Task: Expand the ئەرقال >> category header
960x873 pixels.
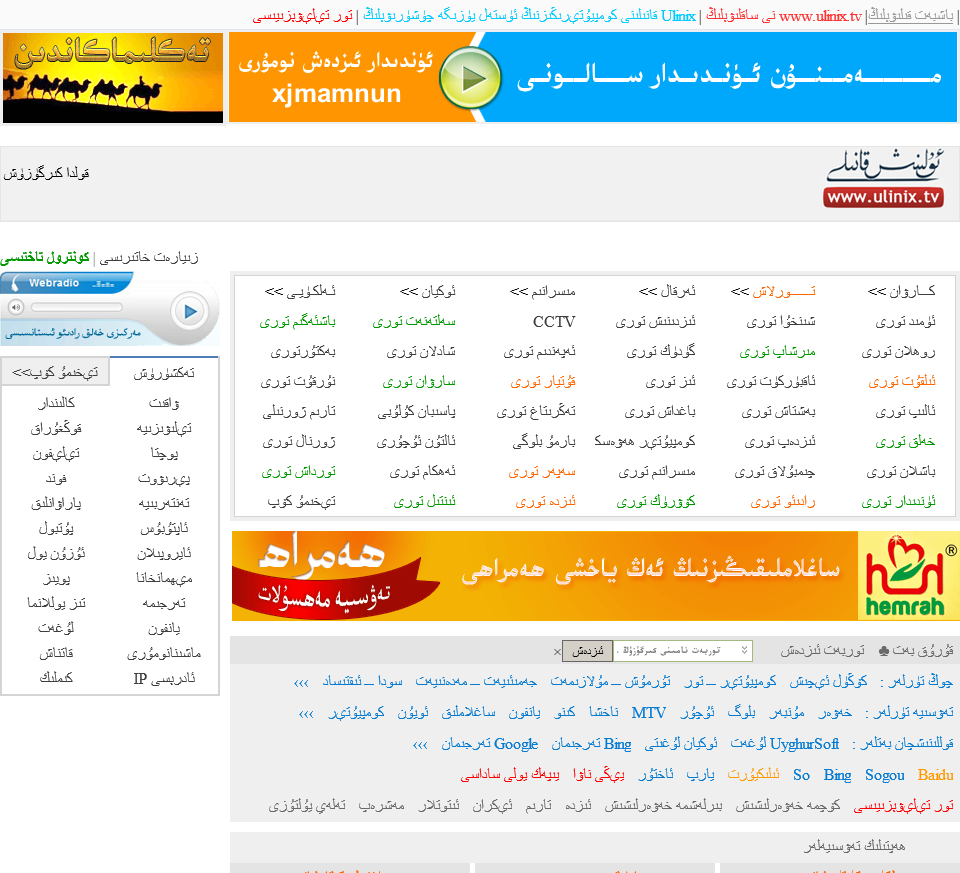Action: 667,291
